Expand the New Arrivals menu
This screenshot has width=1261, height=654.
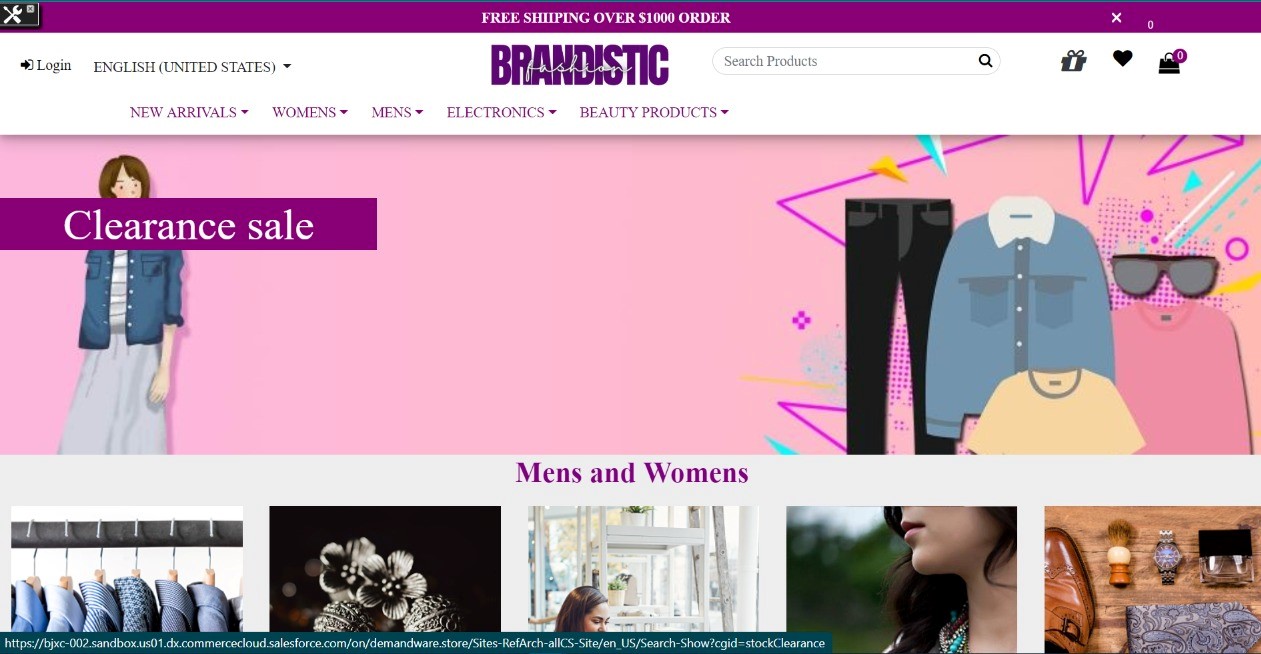pos(189,112)
